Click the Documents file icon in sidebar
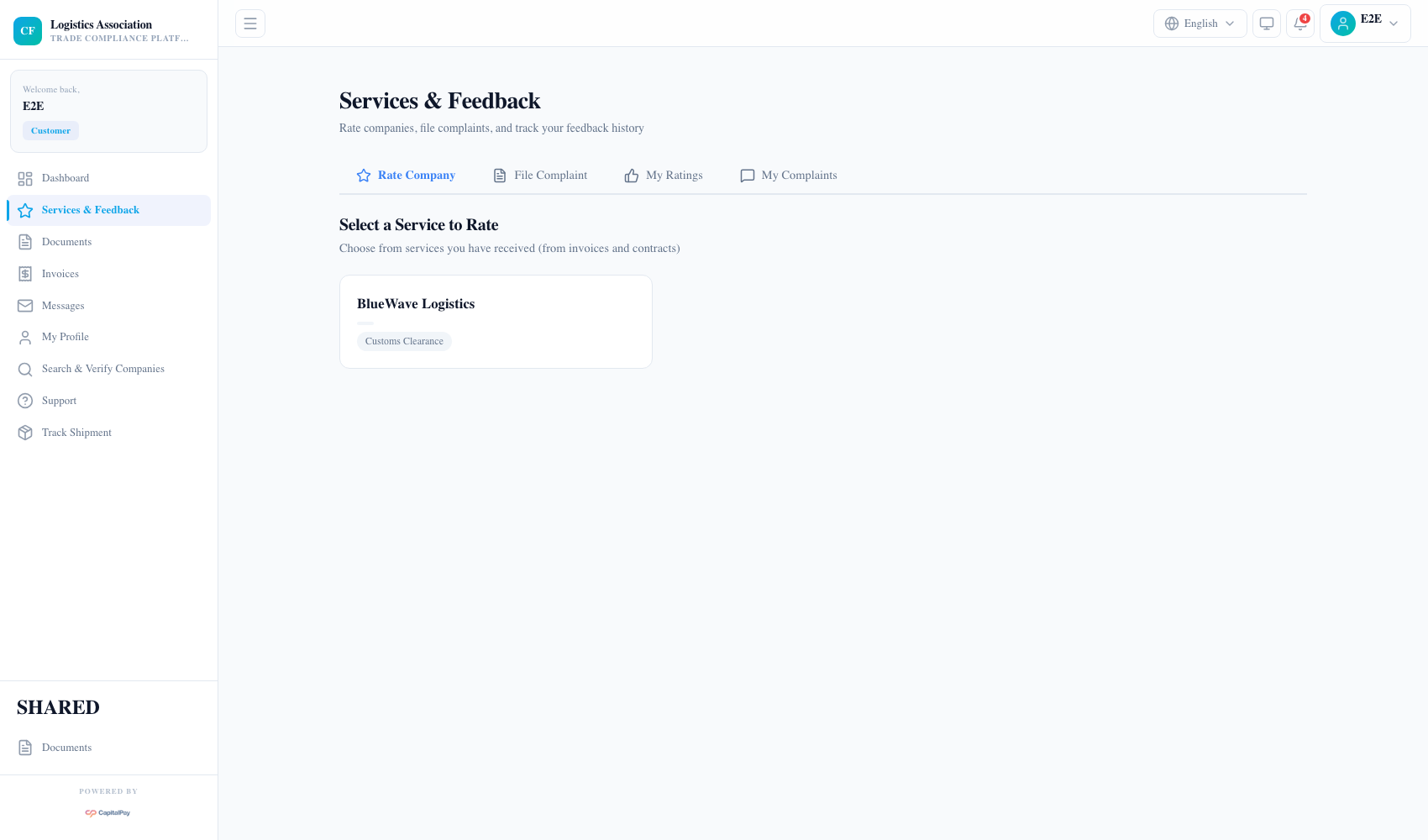Image resolution: width=1428 pixels, height=840 pixels. click(x=25, y=241)
